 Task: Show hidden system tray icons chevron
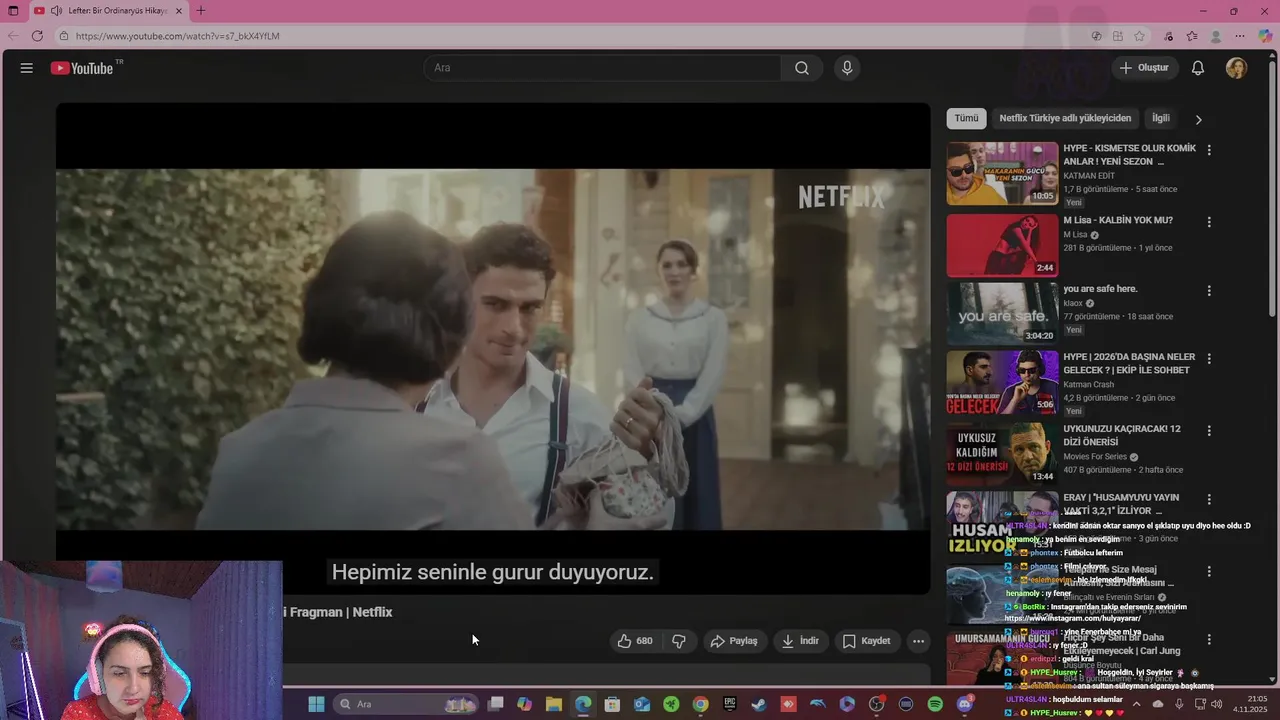tap(1136, 704)
